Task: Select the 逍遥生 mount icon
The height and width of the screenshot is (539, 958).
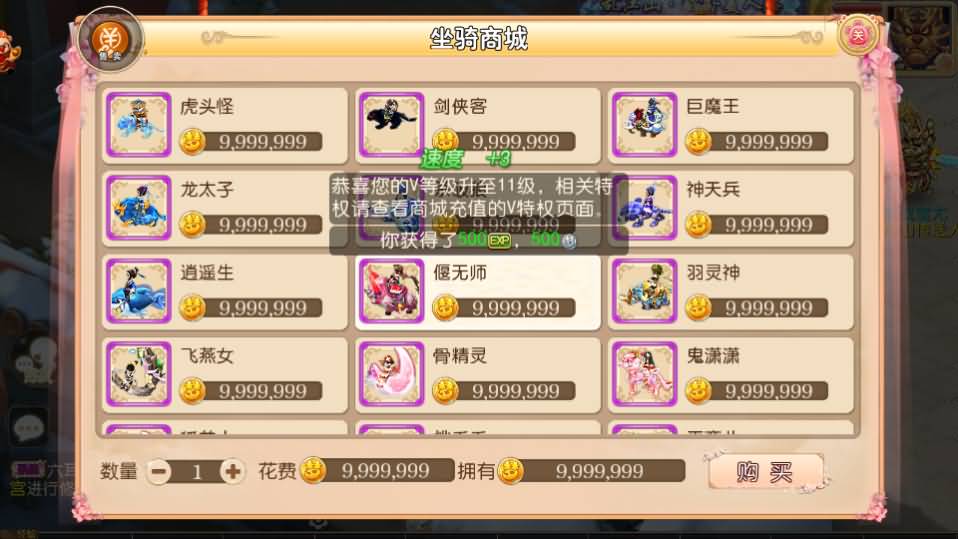Action: tap(139, 291)
